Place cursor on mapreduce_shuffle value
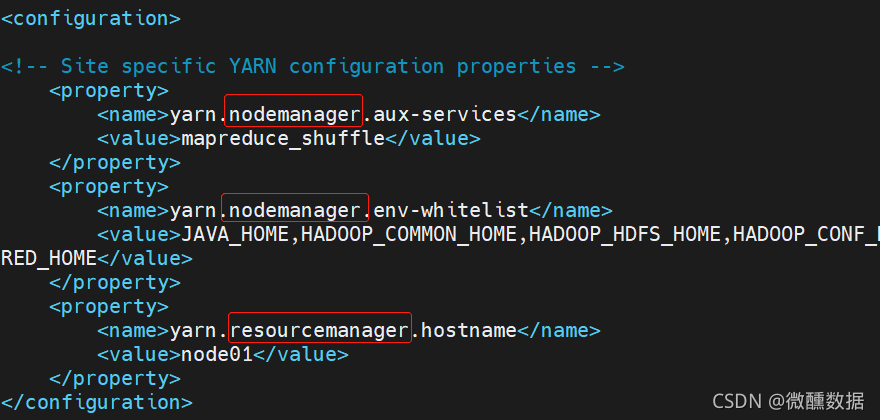Screen dimensions: 880x420 pyautogui.click(x=283, y=139)
